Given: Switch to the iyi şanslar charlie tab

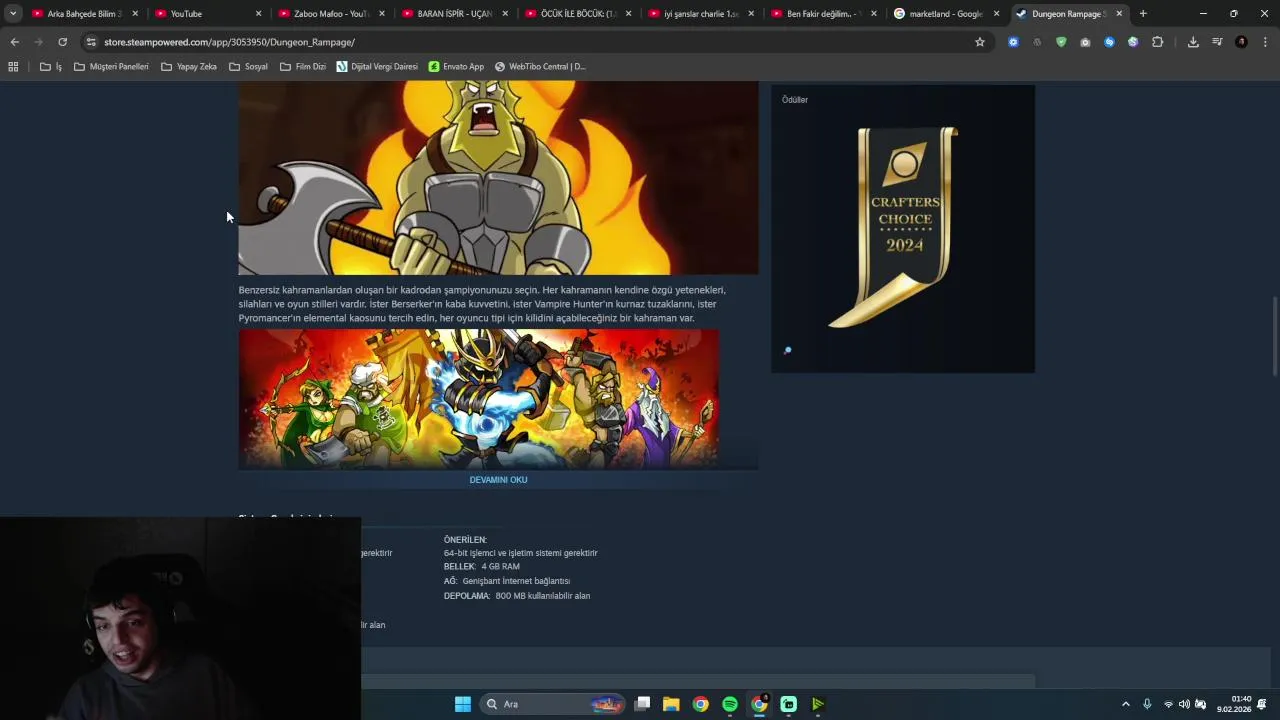Looking at the screenshot, I should tap(701, 13).
